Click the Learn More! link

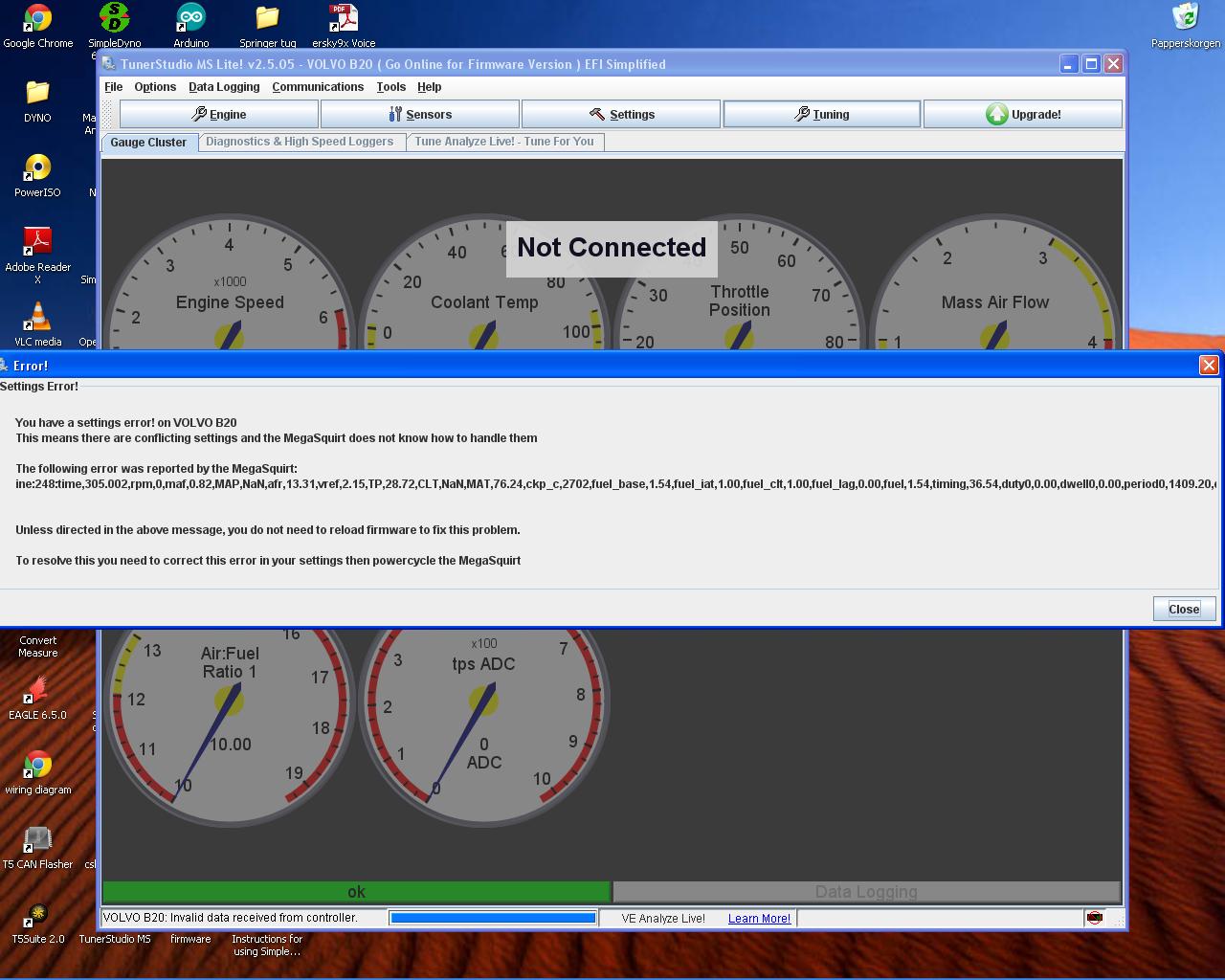click(759, 919)
